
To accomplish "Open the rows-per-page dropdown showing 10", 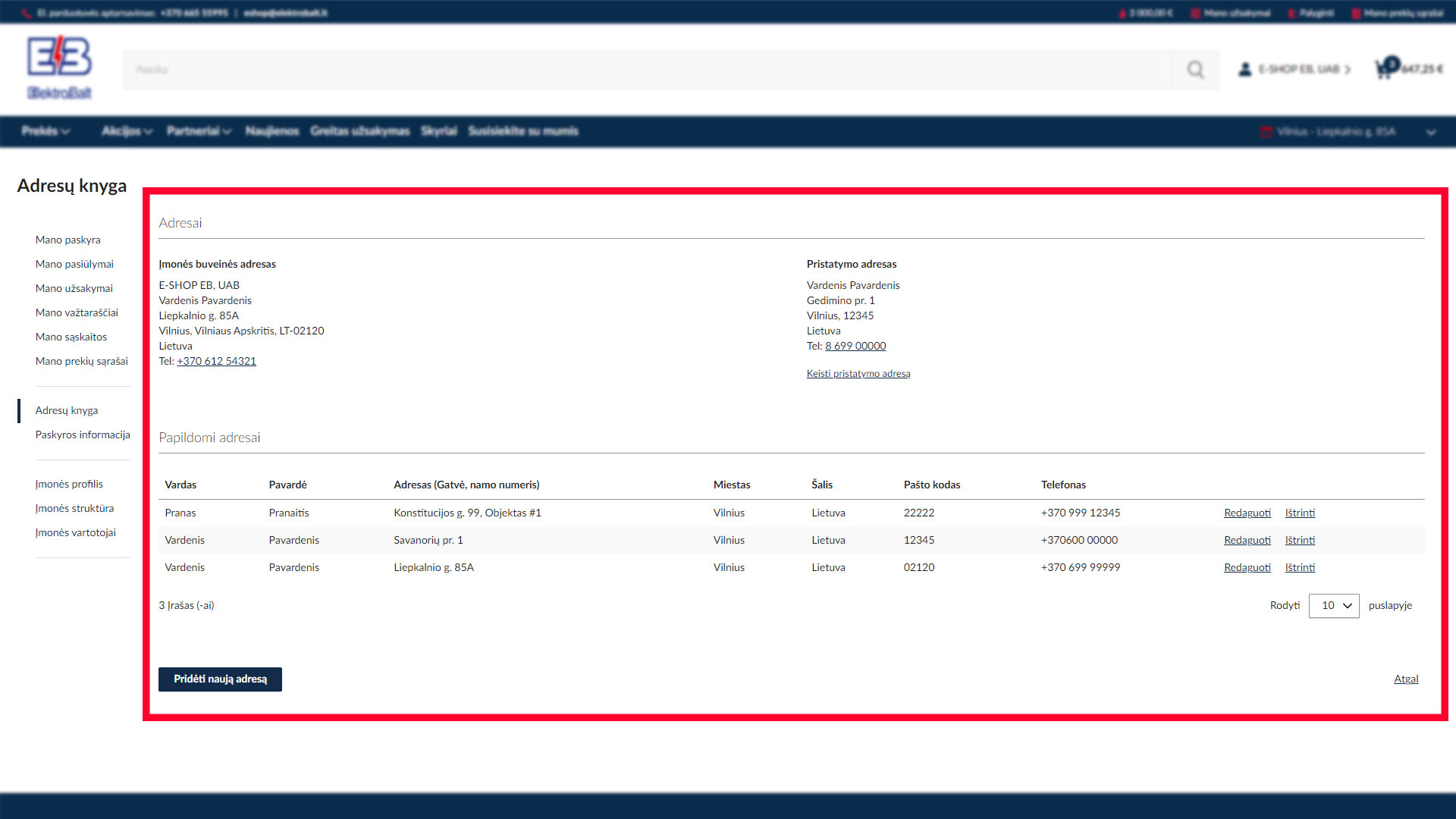I will click(1333, 606).
